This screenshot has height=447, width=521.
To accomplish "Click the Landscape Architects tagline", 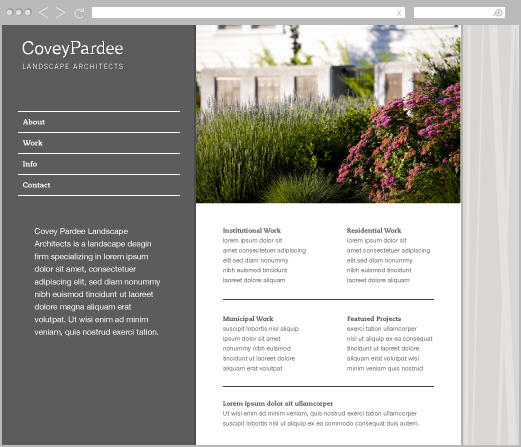I will click(73, 66).
